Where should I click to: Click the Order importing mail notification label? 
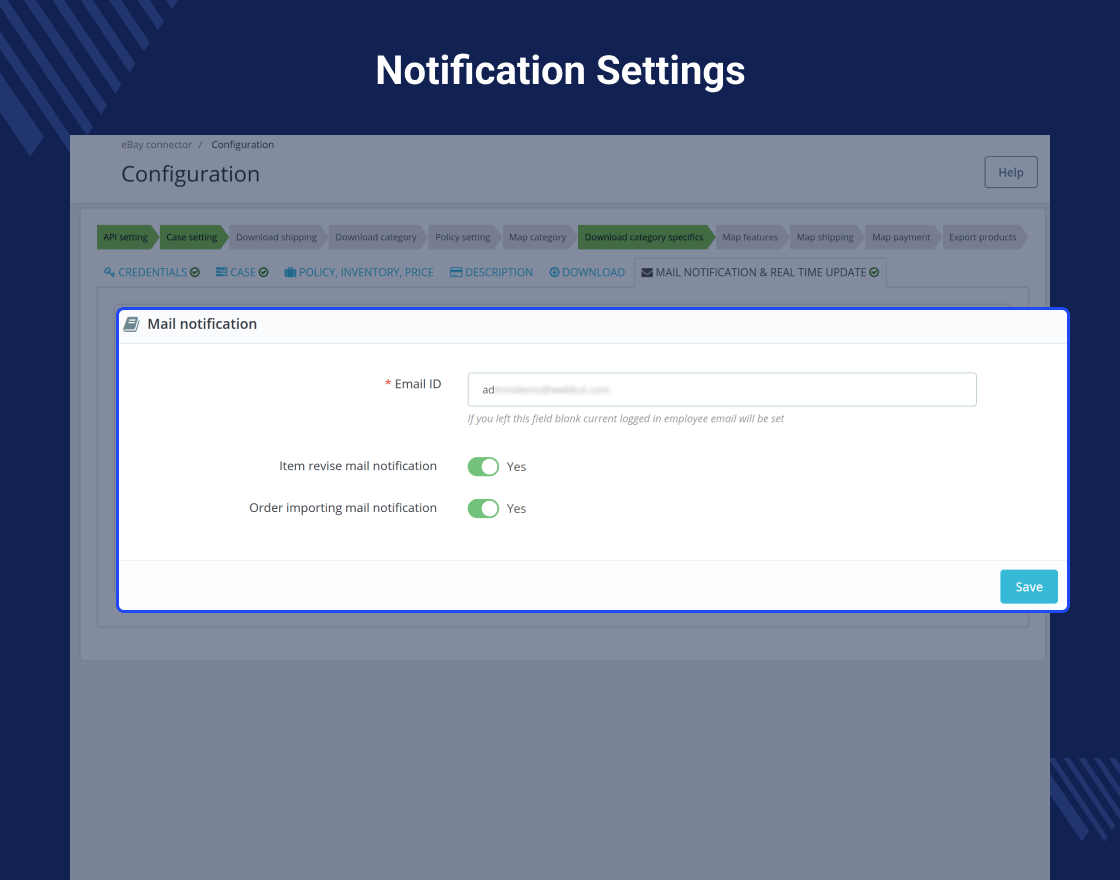pos(343,508)
